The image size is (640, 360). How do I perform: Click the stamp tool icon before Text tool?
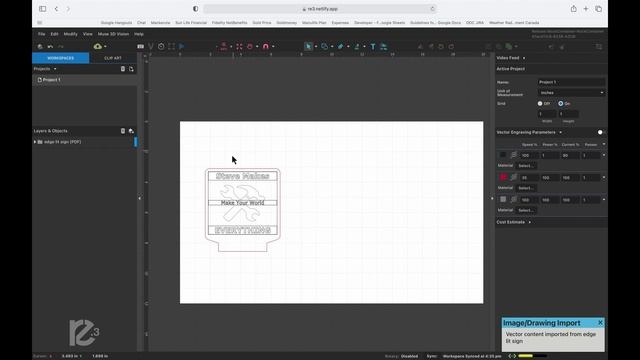pos(357,47)
